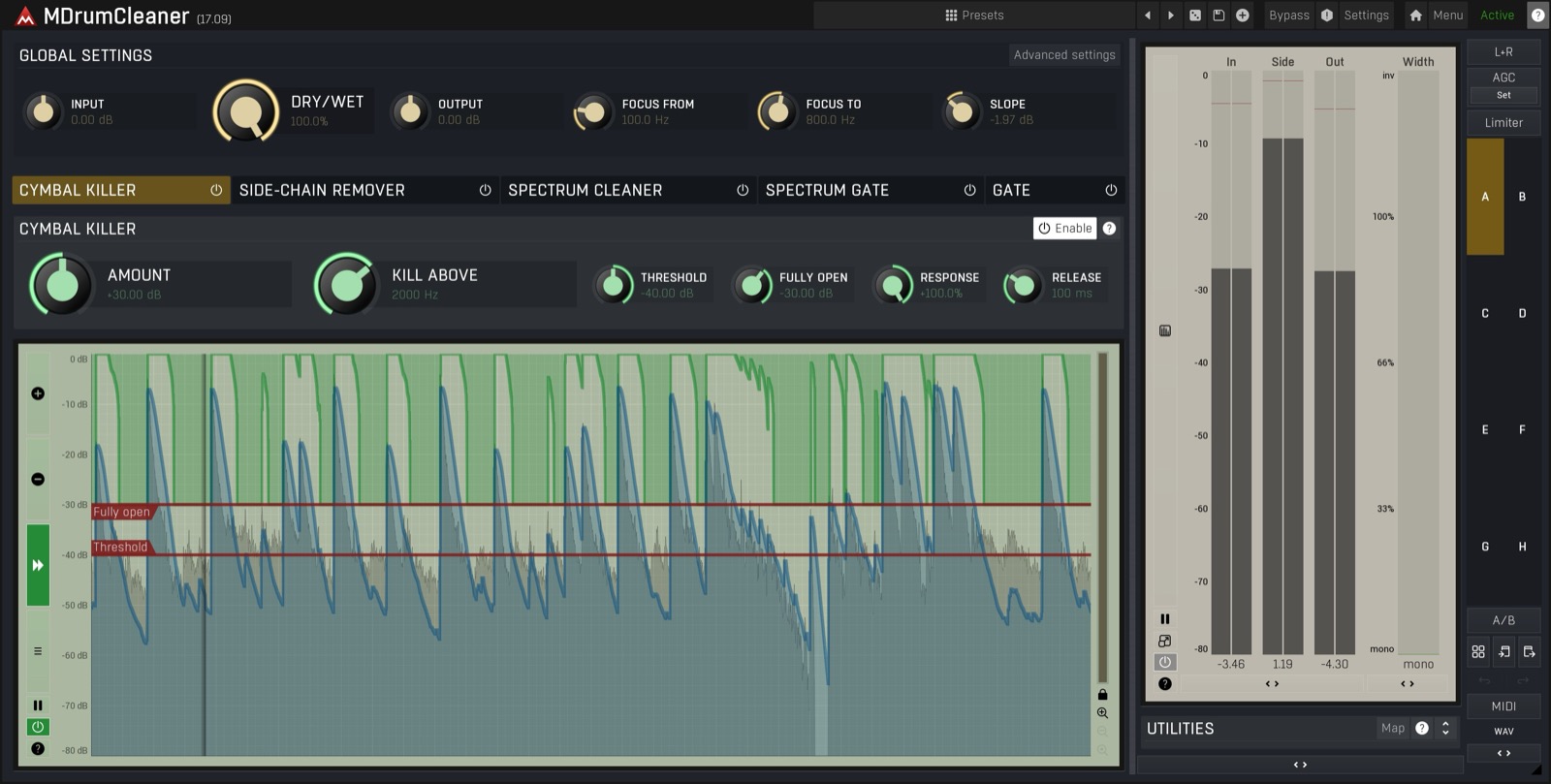The image size is (1551, 784).
Task: Click AGC Set button
Action: point(1504,95)
